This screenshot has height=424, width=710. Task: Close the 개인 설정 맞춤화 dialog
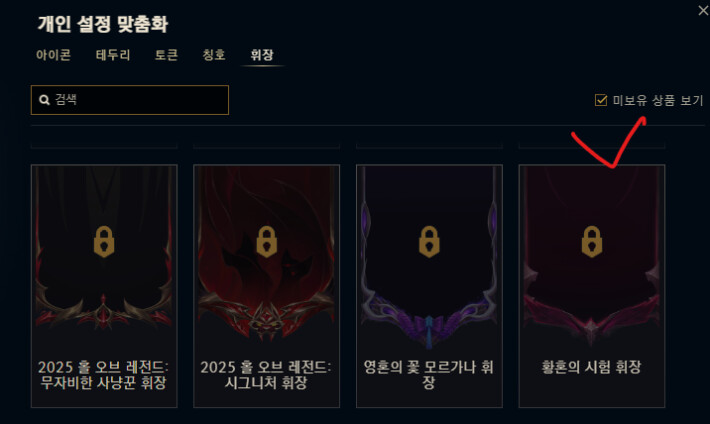point(703,10)
